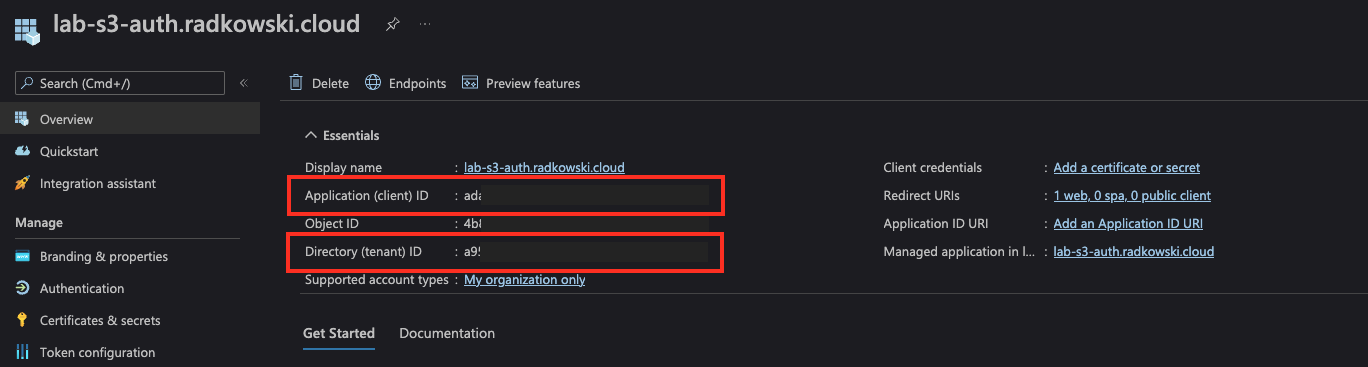Collapse the sidebar with the double chevron

[243, 83]
